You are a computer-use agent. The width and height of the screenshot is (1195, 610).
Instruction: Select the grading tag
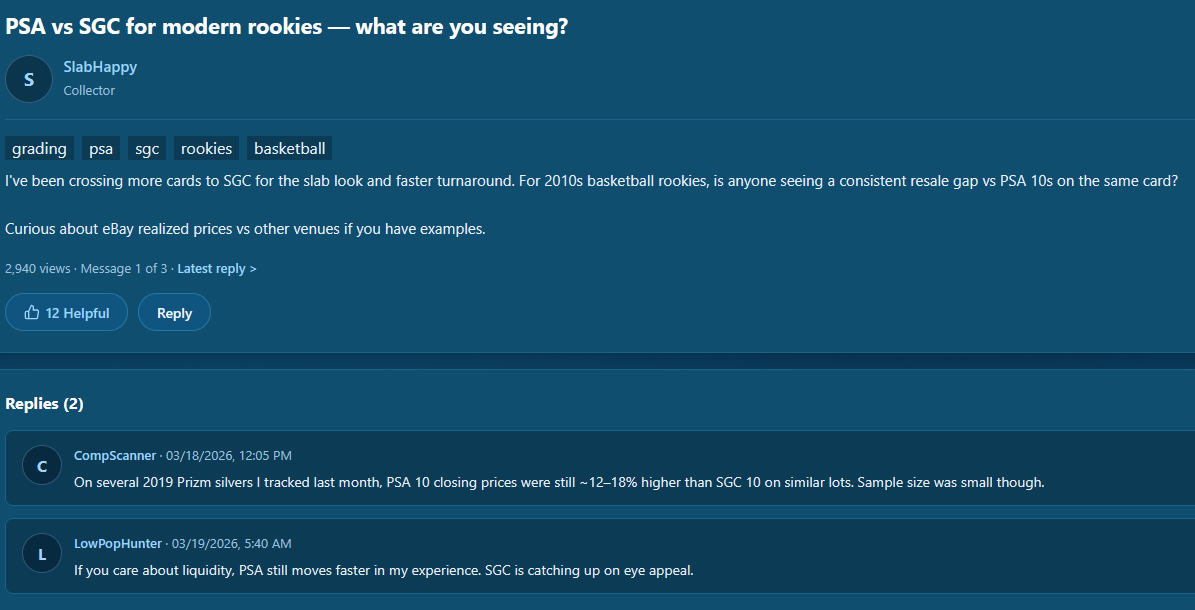point(39,149)
